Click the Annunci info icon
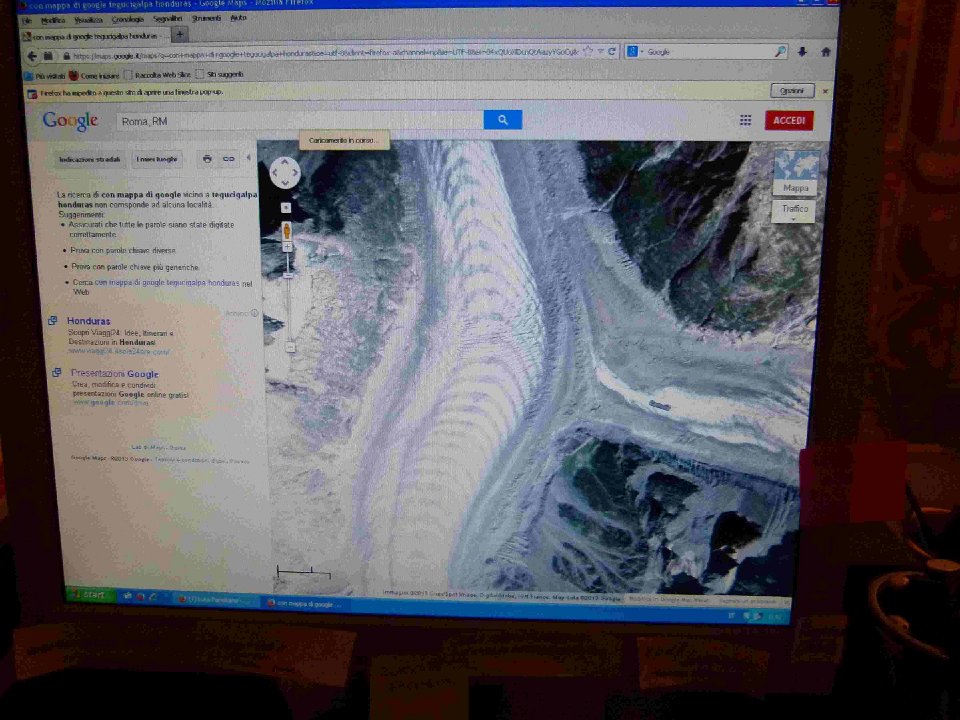Screen dimensions: 960x720 coord(254,313)
